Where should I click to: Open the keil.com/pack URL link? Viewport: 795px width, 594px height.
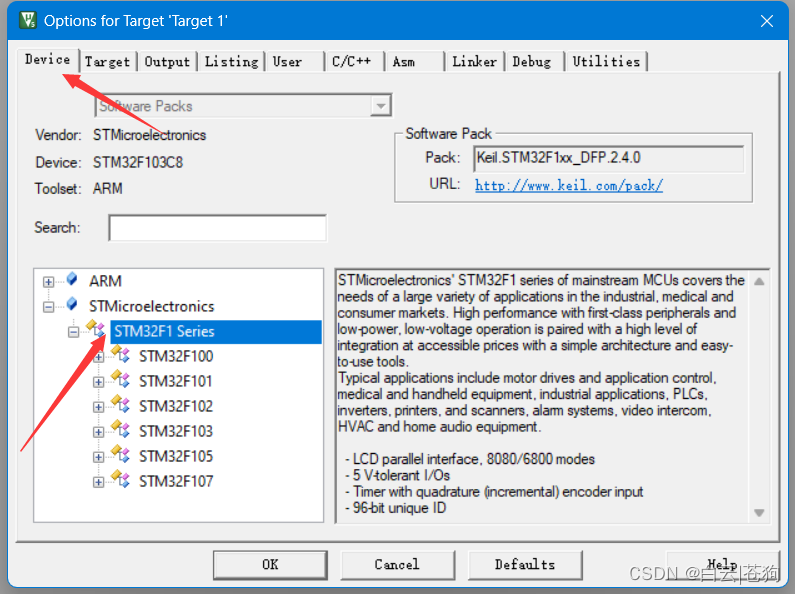click(569, 185)
